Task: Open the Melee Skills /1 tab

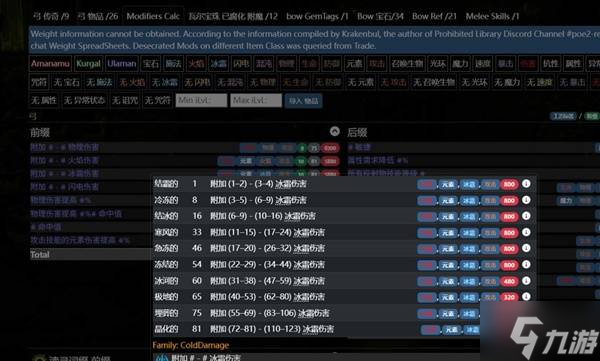Action: tap(492, 16)
